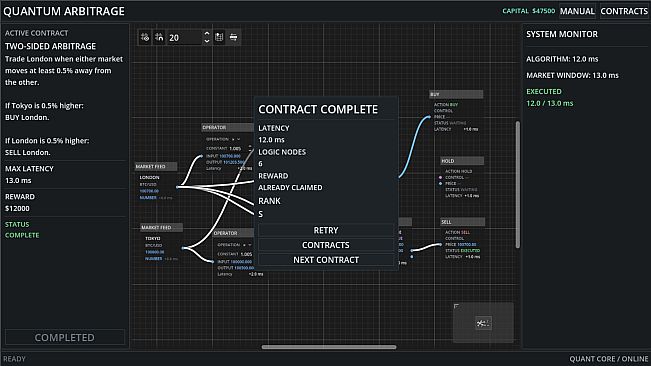Click the STATUS COMPLETE indicator in left panel
The height and width of the screenshot is (366, 651).
[22, 229]
